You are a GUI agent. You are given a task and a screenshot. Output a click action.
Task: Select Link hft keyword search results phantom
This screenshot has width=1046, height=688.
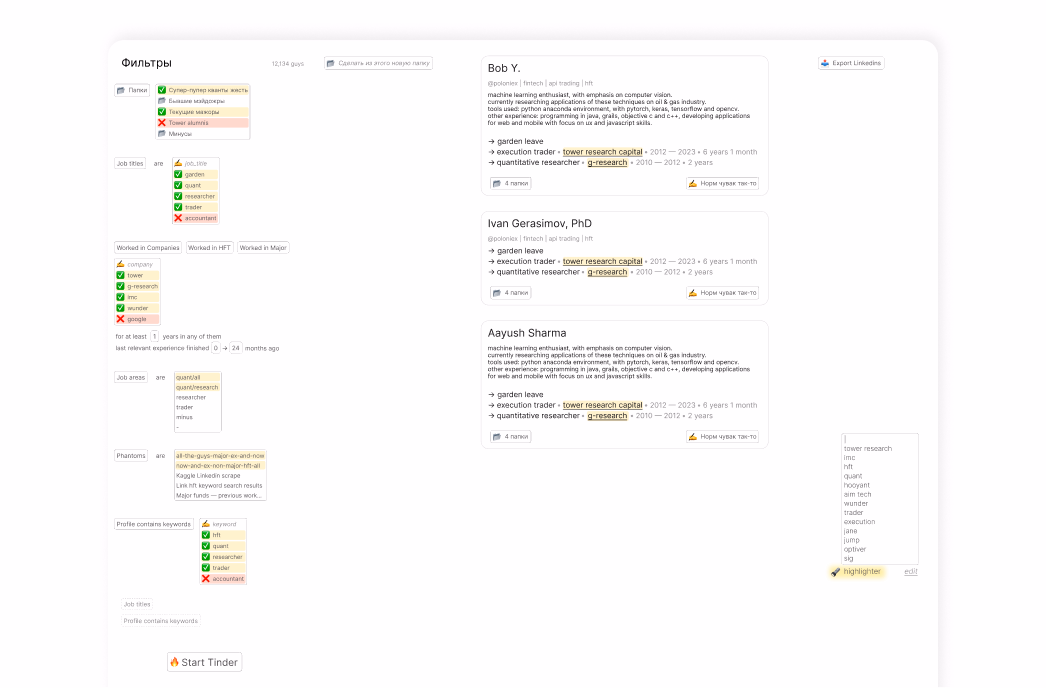220,486
